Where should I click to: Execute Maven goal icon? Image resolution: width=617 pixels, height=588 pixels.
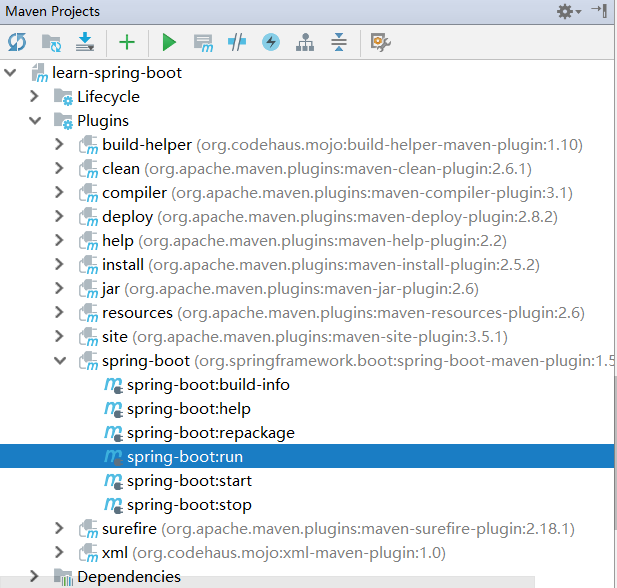(x=203, y=43)
